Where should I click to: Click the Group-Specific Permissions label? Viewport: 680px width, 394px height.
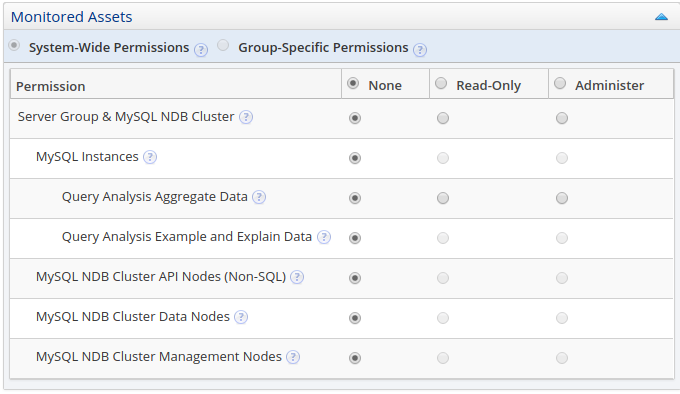[323, 47]
